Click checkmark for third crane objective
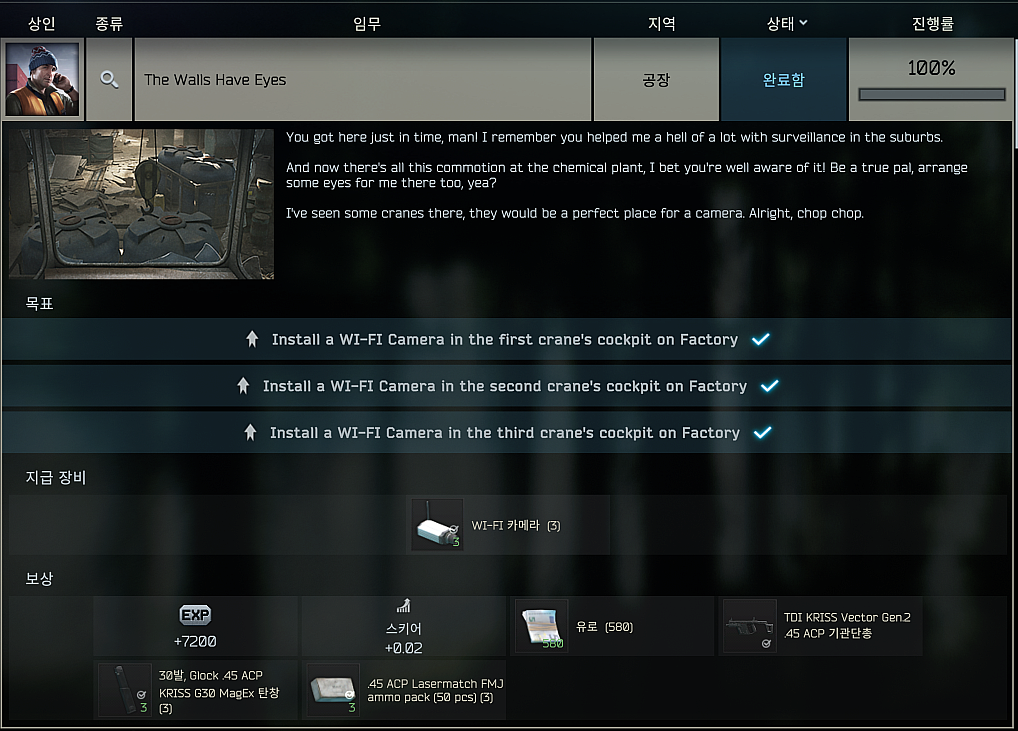Viewport: 1018px width, 731px height. [763, 432]
